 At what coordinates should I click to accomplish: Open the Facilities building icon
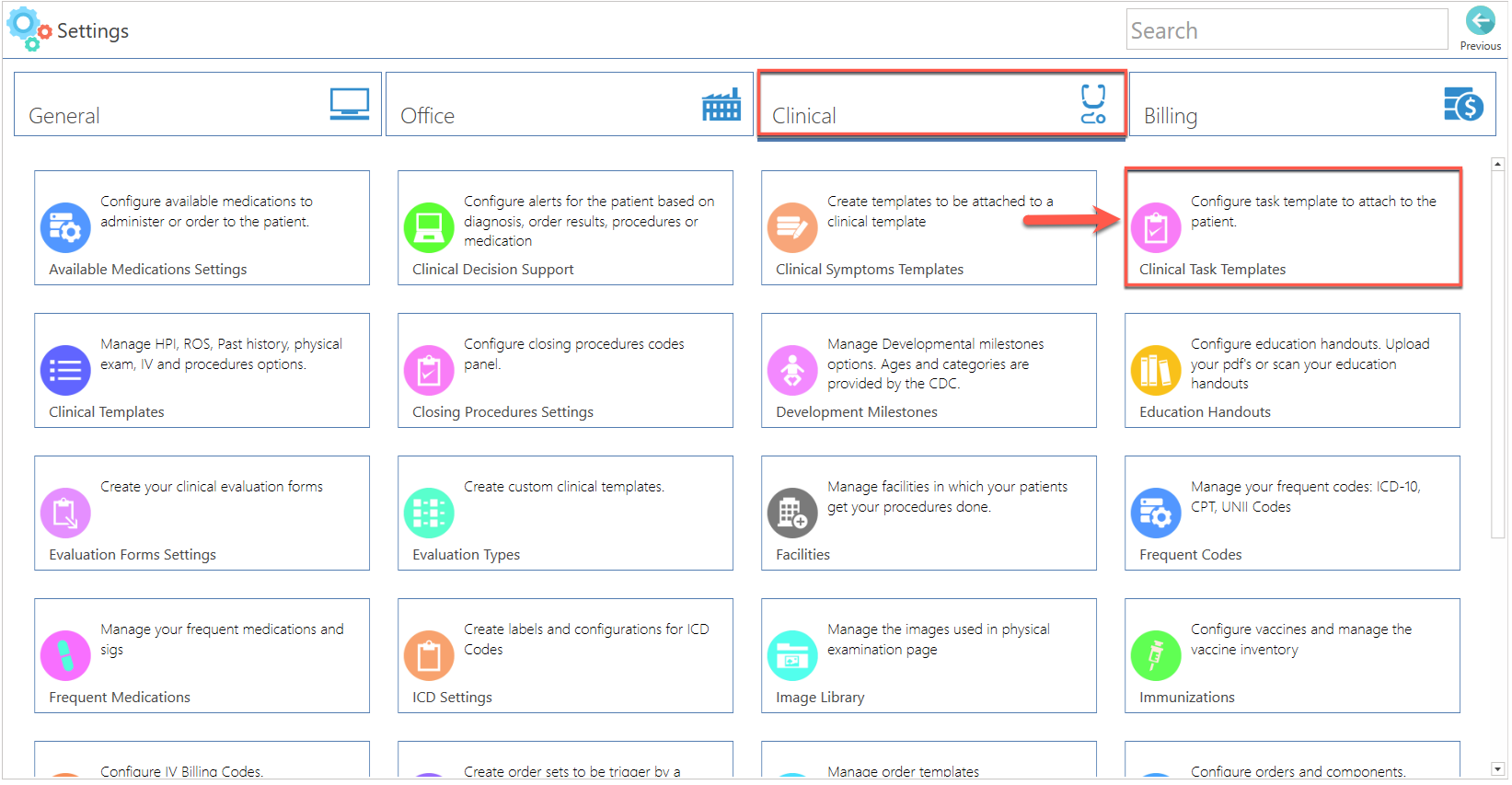coord(792,513)
